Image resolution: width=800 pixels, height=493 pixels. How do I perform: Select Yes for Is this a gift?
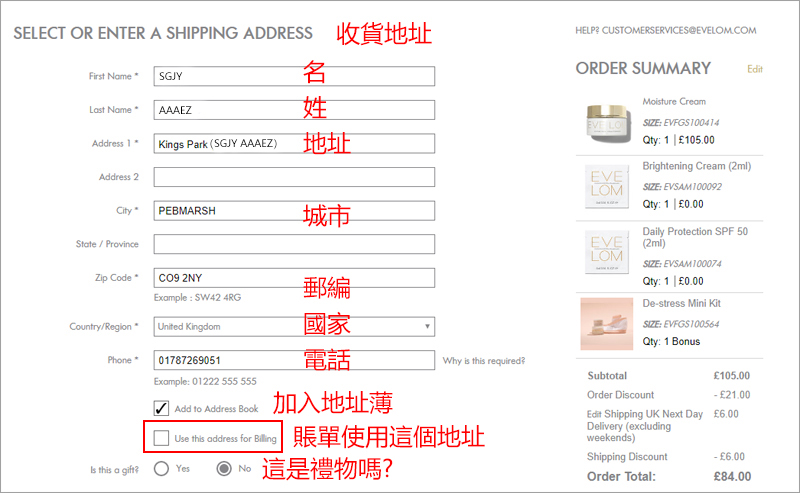click(x=161, y=469)
